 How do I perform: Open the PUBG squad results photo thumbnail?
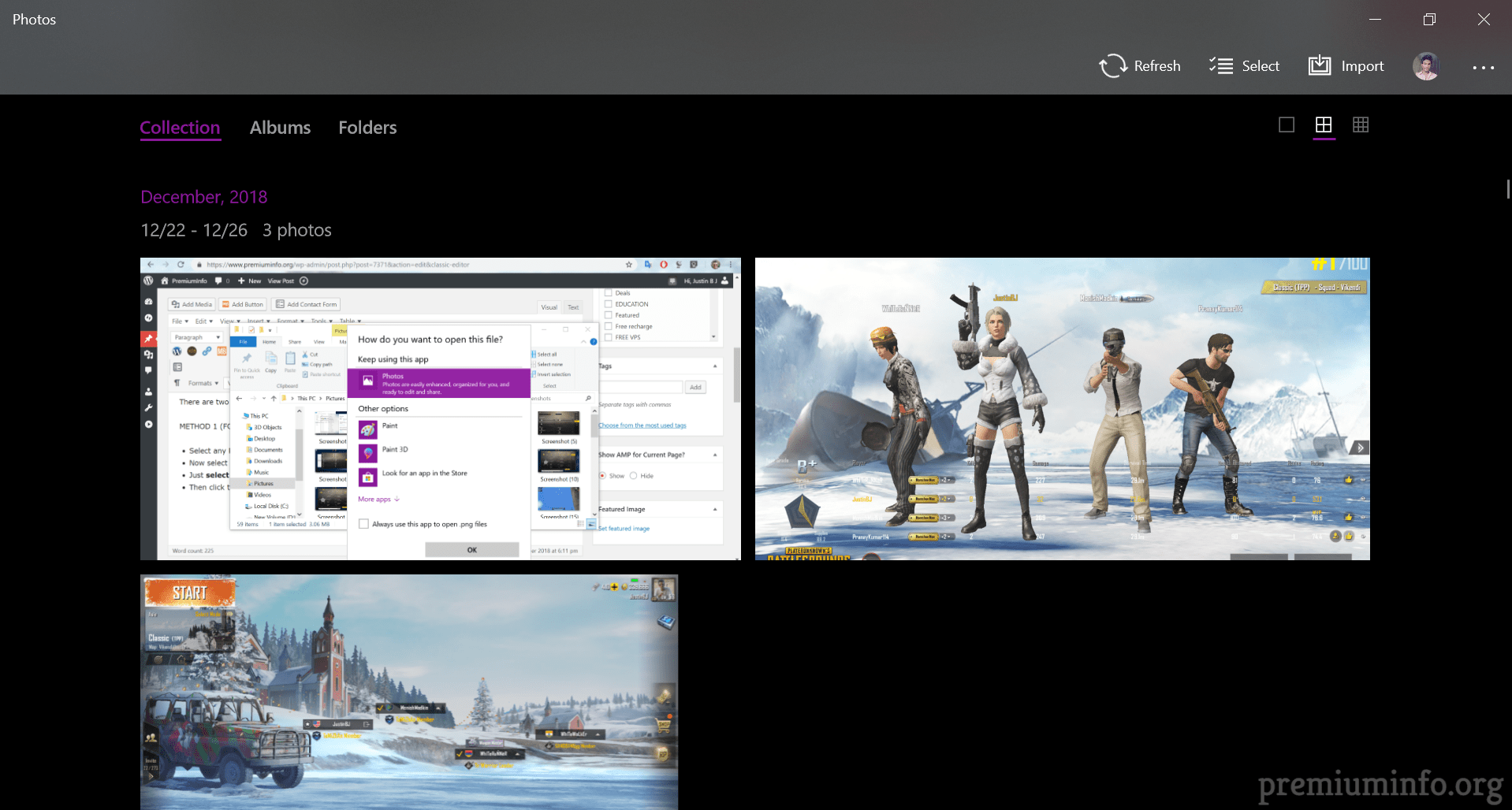coord(1063,409)
